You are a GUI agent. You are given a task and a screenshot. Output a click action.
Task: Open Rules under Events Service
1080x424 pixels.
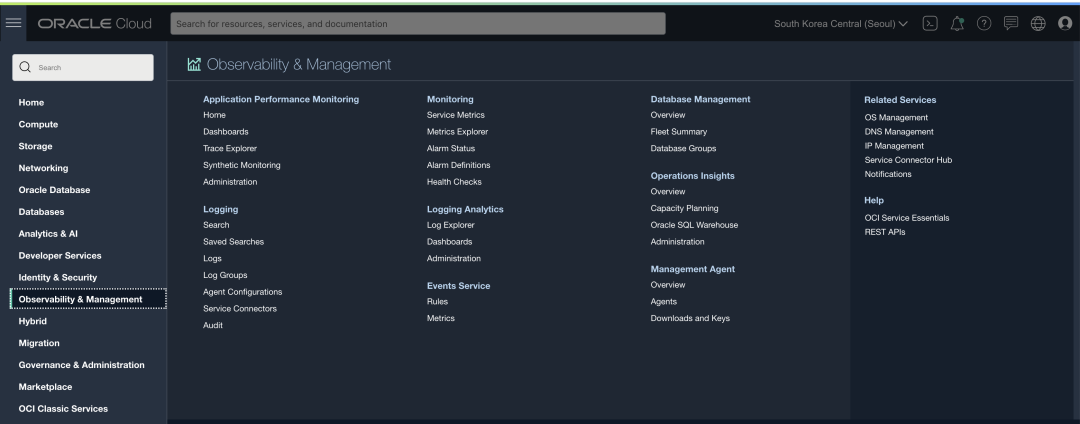click(x=437, y=301)
